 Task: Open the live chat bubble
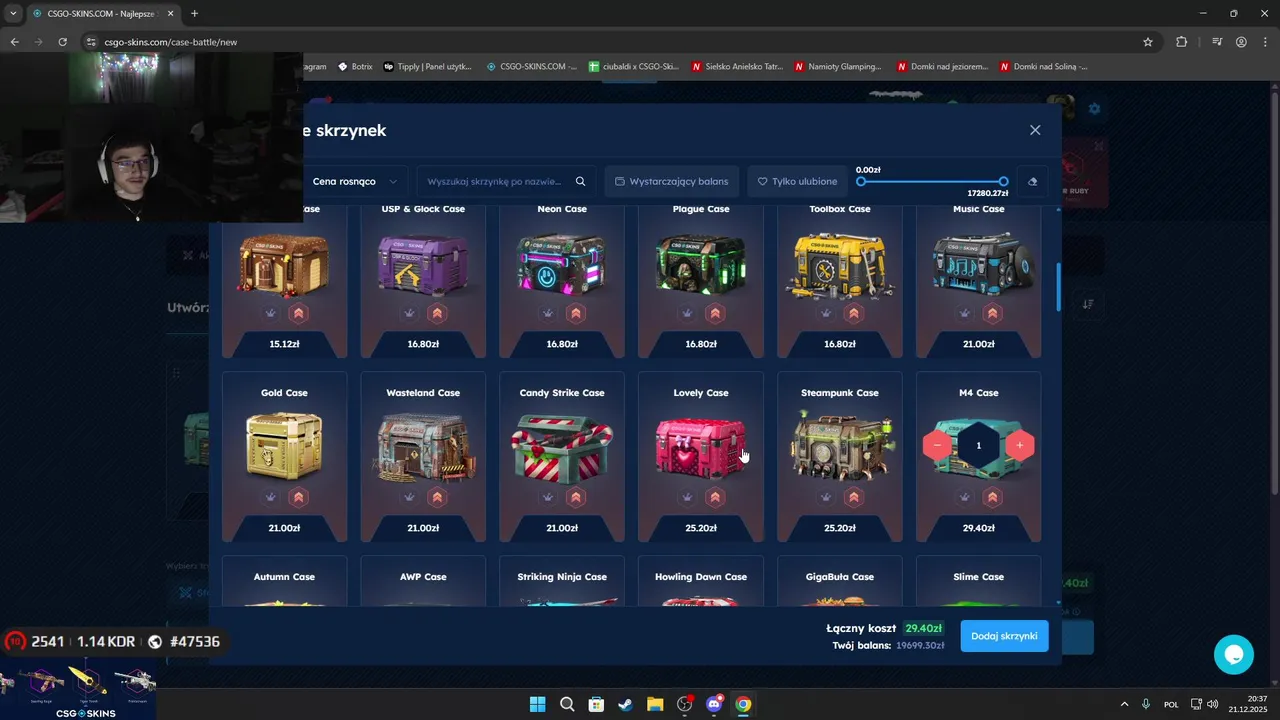(x=1233, y=655)
